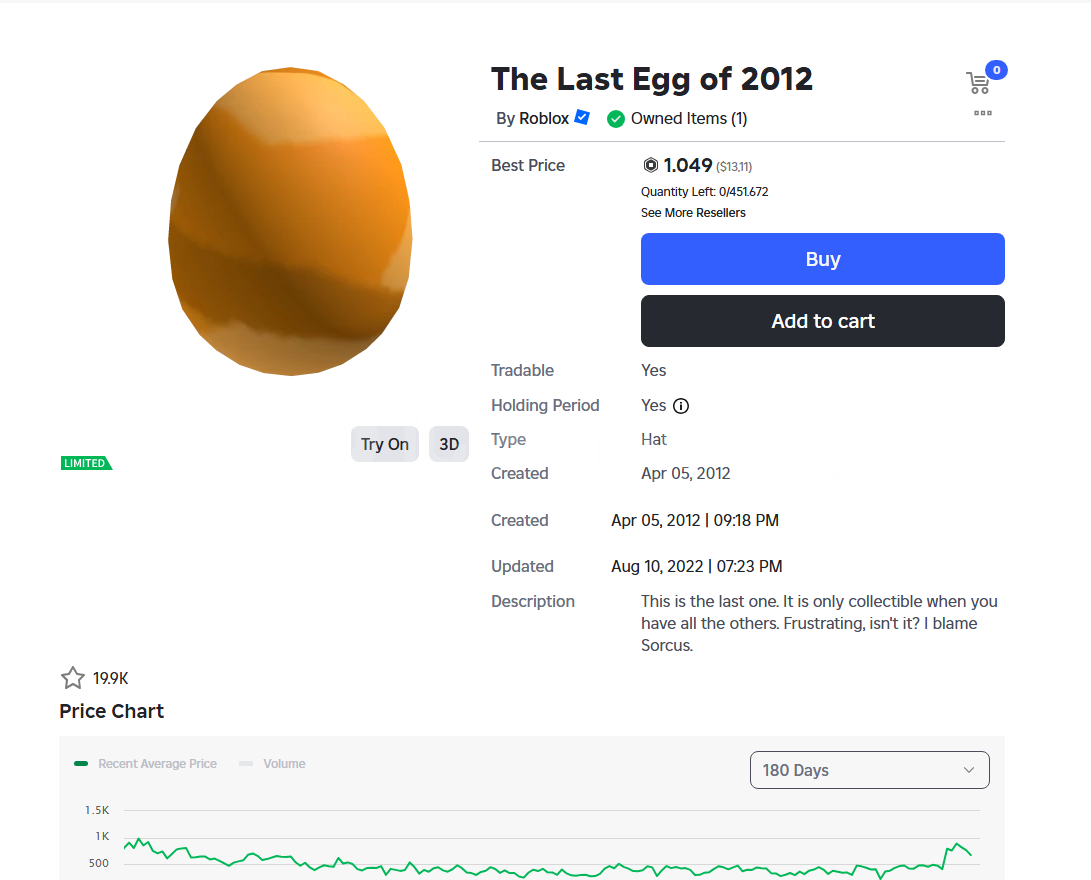The width and height of the screenshot is (1091, 880).
Task: Click the Roblox verified badge
Action: tap(582, 118)
